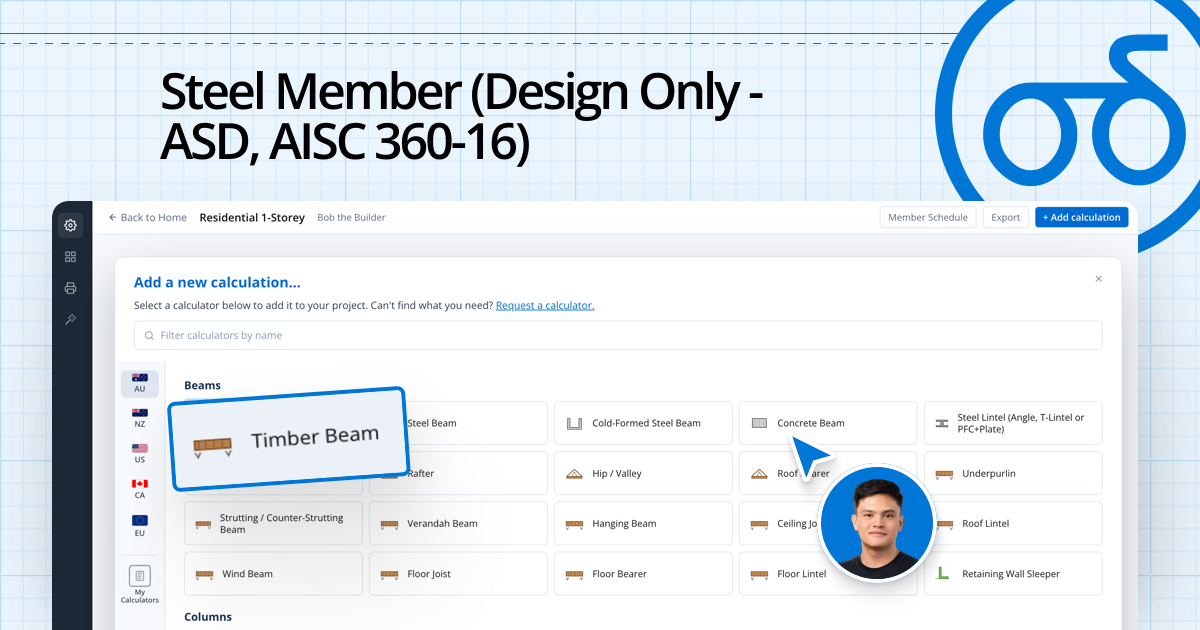
Task: Click the Retaining Wall Sleeper green icon
Action: 942,574
